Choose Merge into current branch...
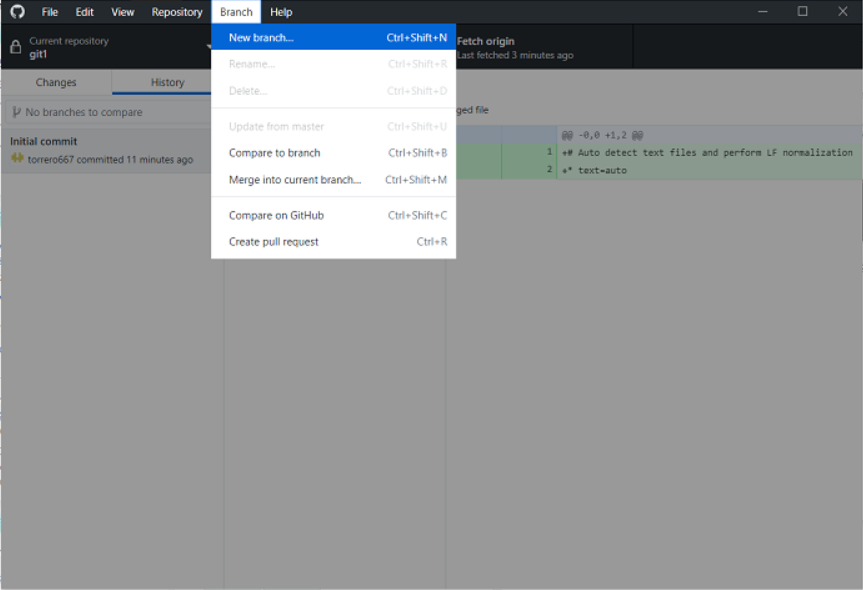The image size is (863, 590). point(334,179)
